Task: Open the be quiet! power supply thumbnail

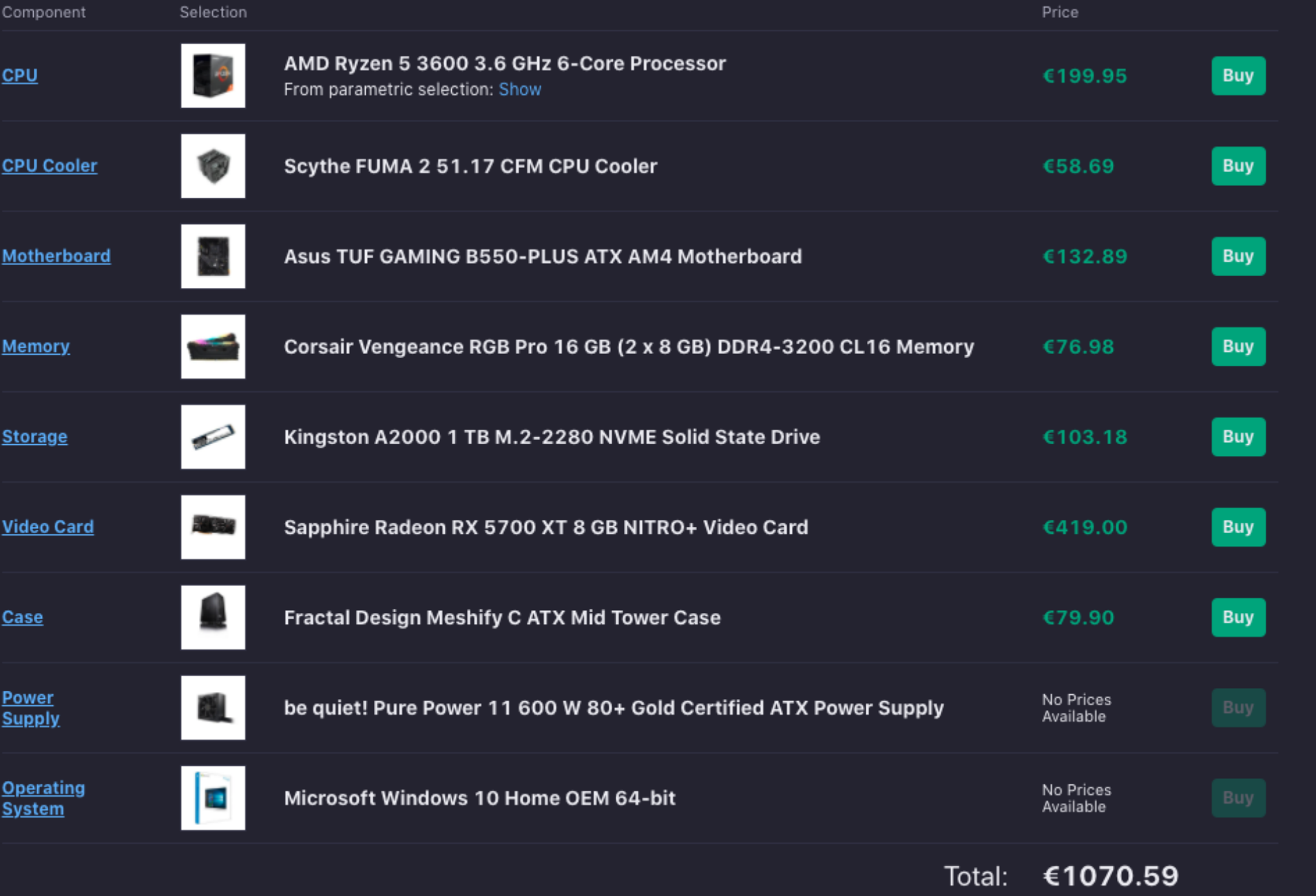Action: pos(213,707)
